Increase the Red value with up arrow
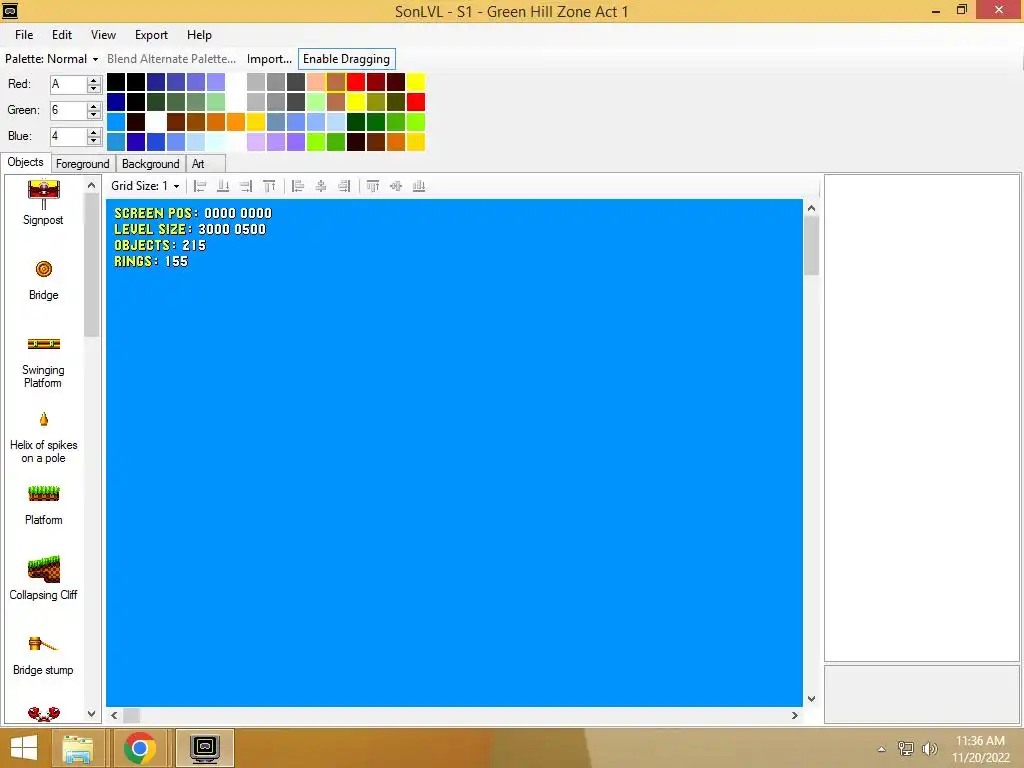Viewport: 1024px width, 768px height. (94, 80)
